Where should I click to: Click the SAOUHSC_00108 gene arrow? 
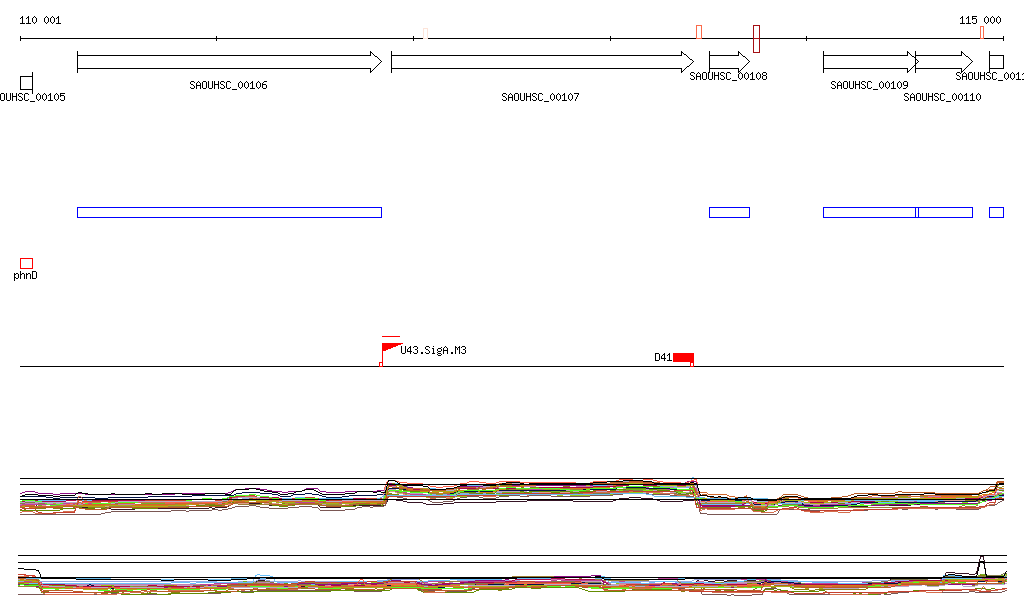click(x=729, y=62)
